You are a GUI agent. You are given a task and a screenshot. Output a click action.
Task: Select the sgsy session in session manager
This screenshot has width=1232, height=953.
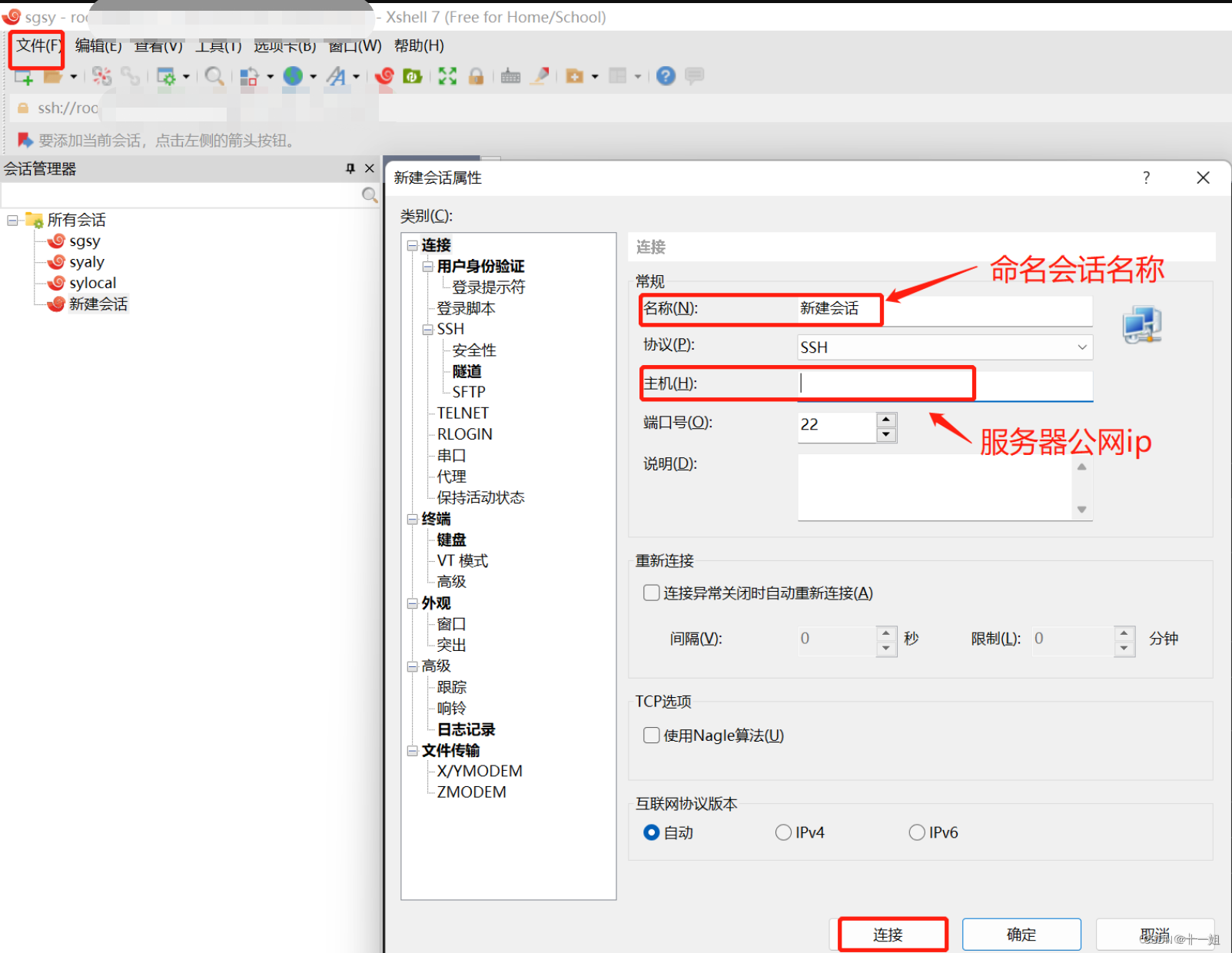click(85, 241)
